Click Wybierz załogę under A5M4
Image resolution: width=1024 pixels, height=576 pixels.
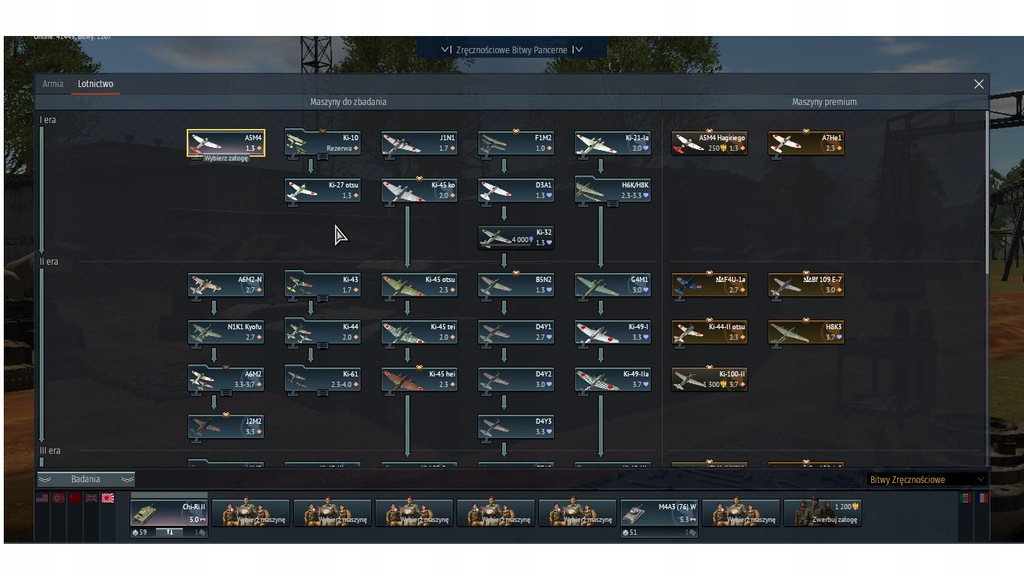(226, 159)
